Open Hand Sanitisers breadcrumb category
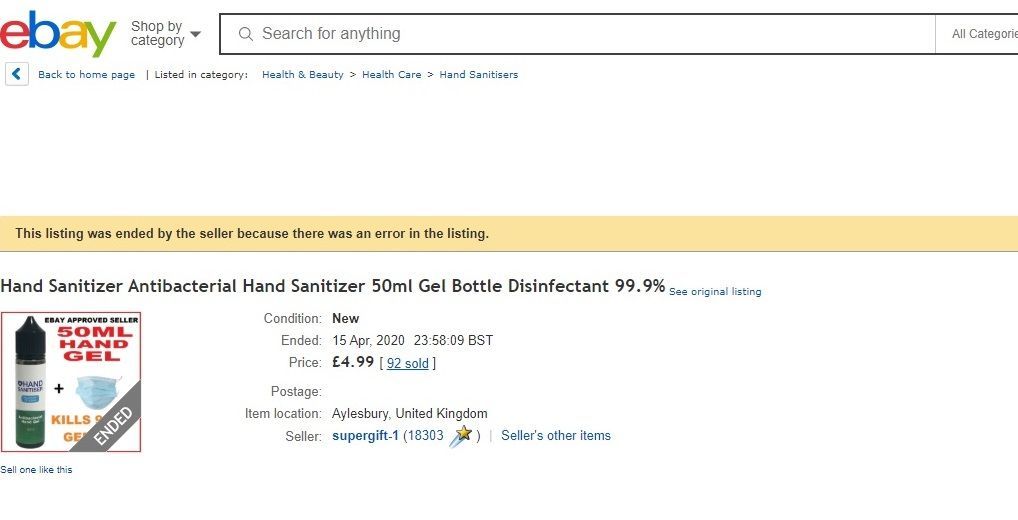 coord(478,75)
